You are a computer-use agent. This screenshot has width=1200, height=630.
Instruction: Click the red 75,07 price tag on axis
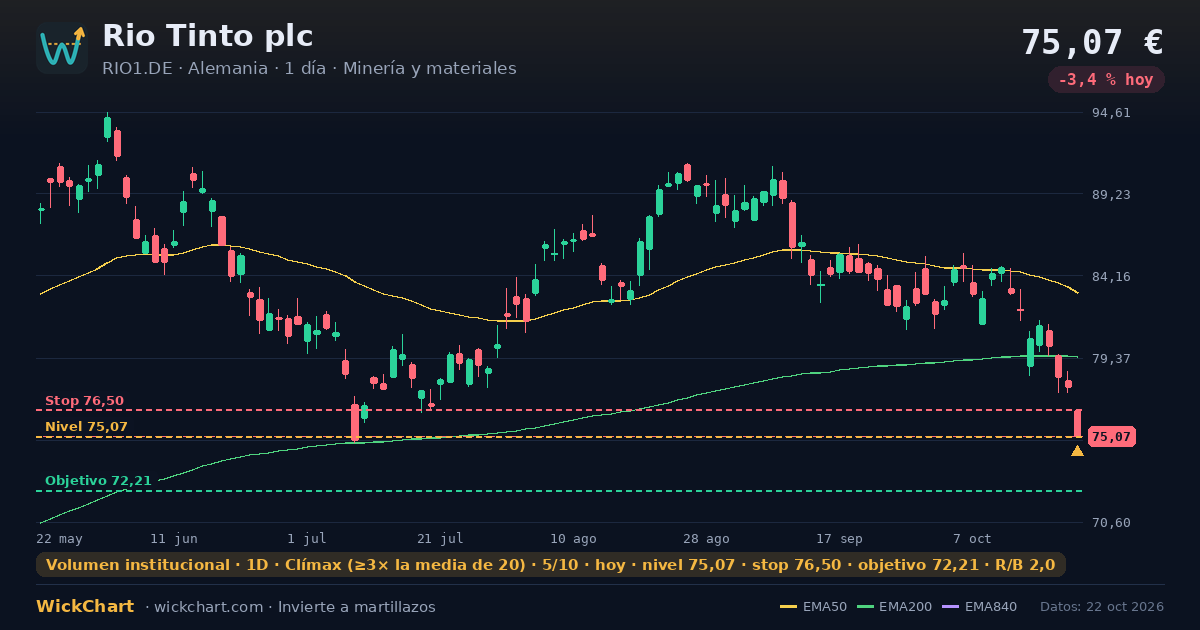1111,437
